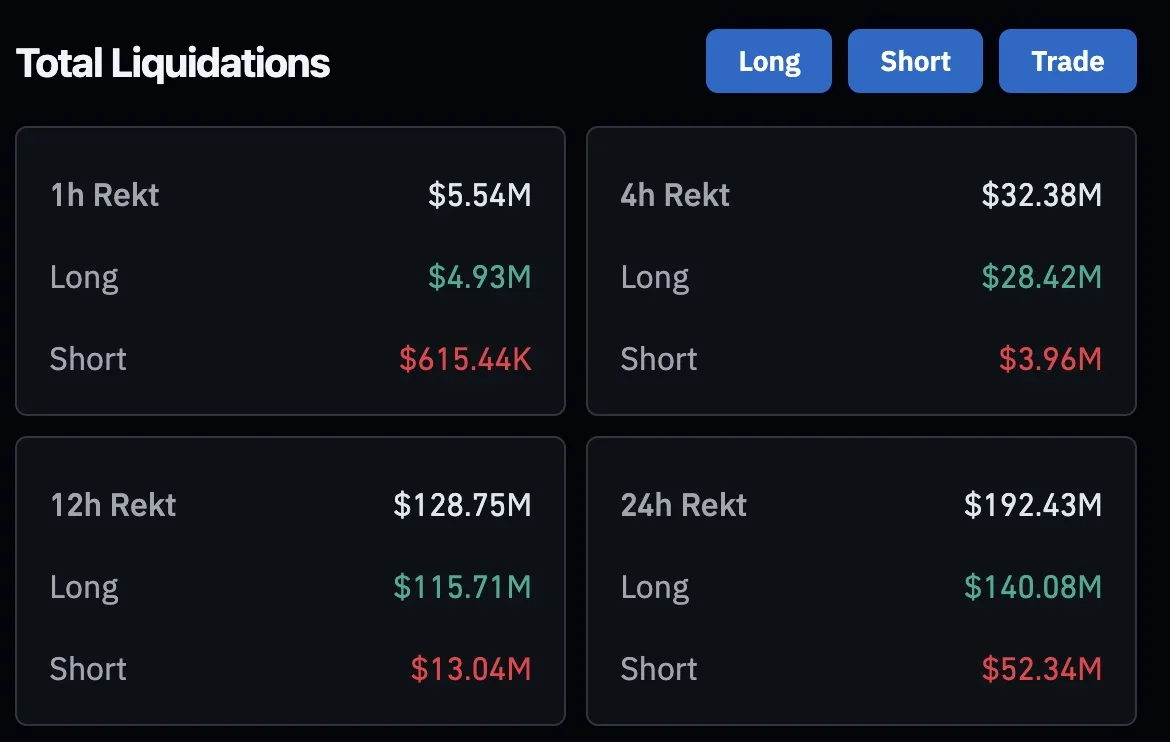Viewport: 1170px width, 742px height.
Task: Click the 4h long $28.42M value
Action: click(x=1041, y=277)
